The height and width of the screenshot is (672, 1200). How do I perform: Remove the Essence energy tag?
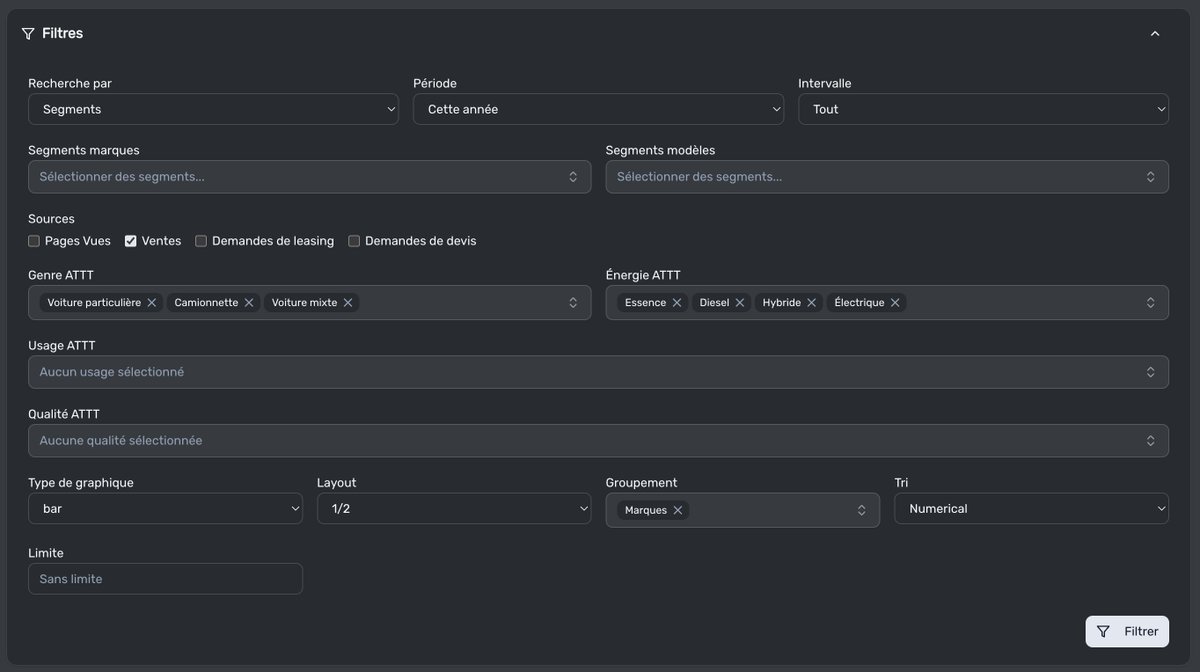677,302
